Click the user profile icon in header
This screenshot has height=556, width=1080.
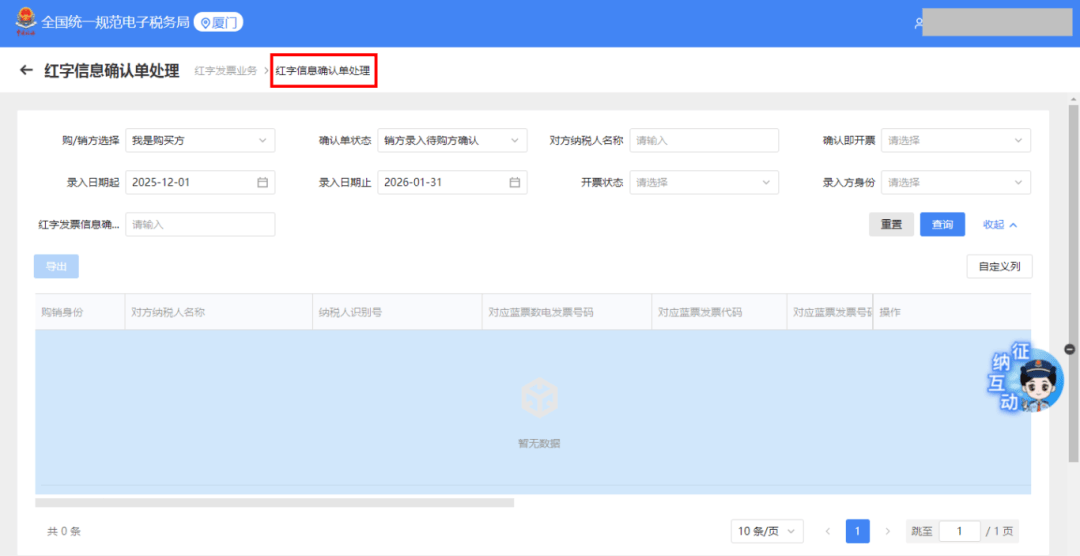[x=918, y=23]
